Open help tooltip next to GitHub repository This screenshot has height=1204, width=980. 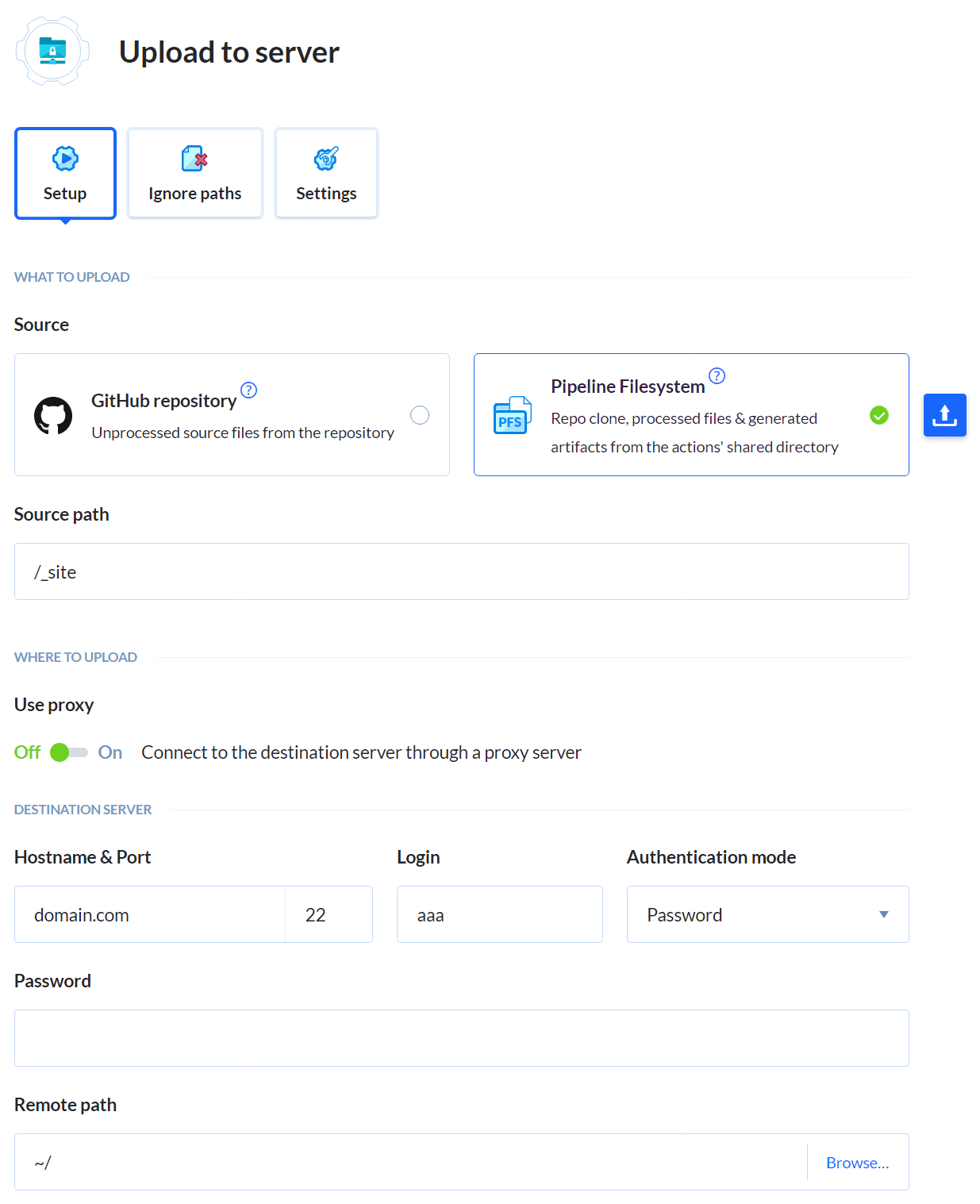pyautogui.click(x=248, y=390)
